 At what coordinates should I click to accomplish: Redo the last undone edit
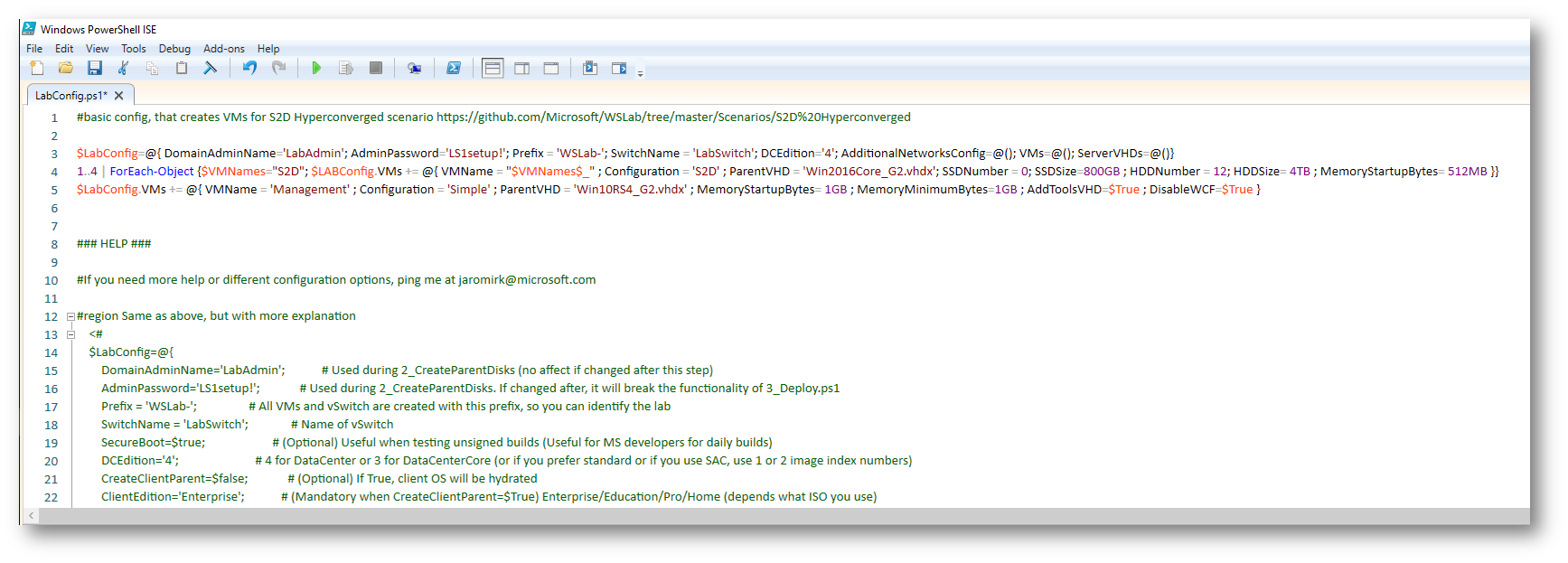click(279, 68)
